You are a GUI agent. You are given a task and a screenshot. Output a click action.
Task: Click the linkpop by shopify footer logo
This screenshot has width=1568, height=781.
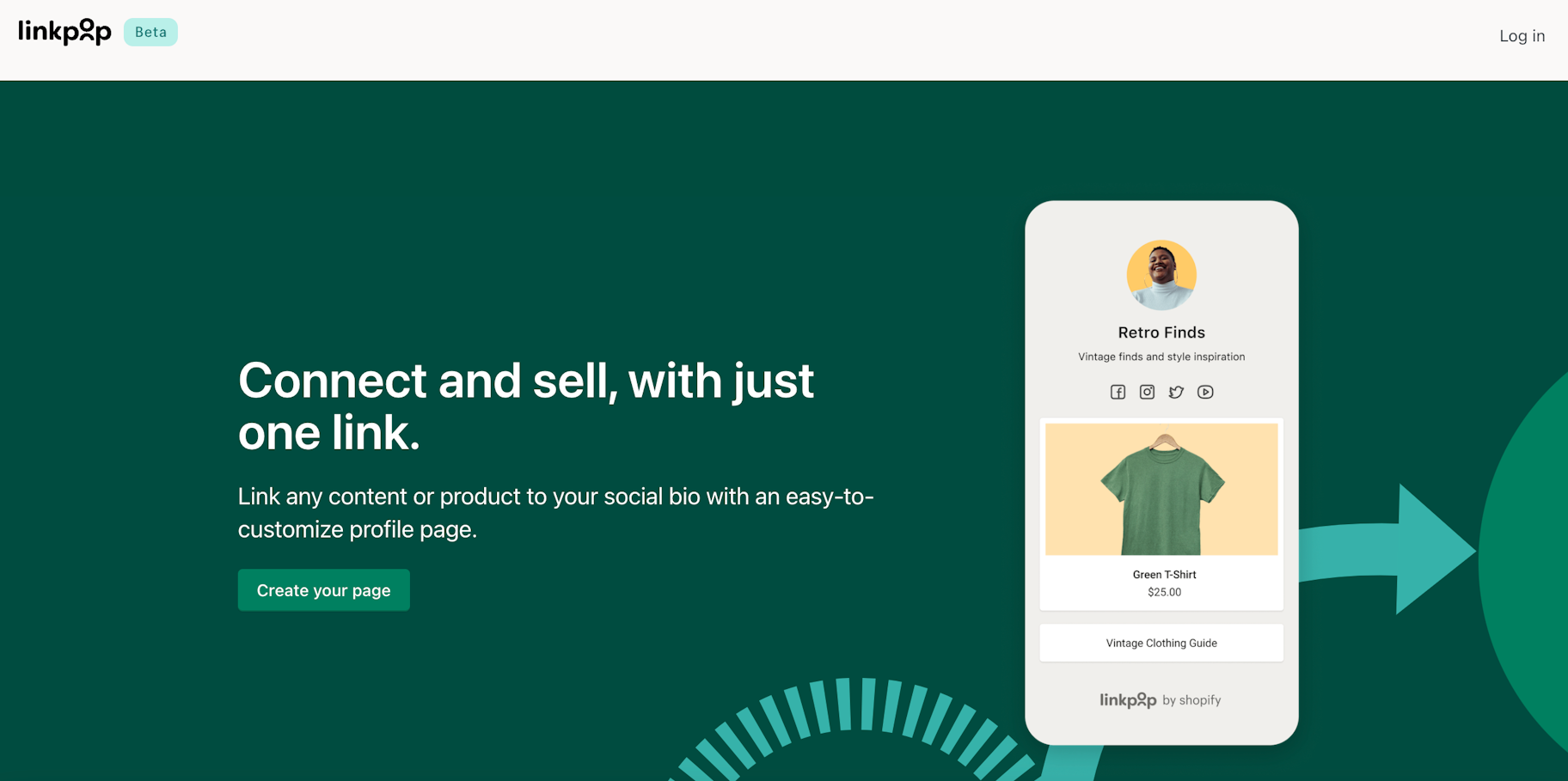click(x=1161, y=700)
